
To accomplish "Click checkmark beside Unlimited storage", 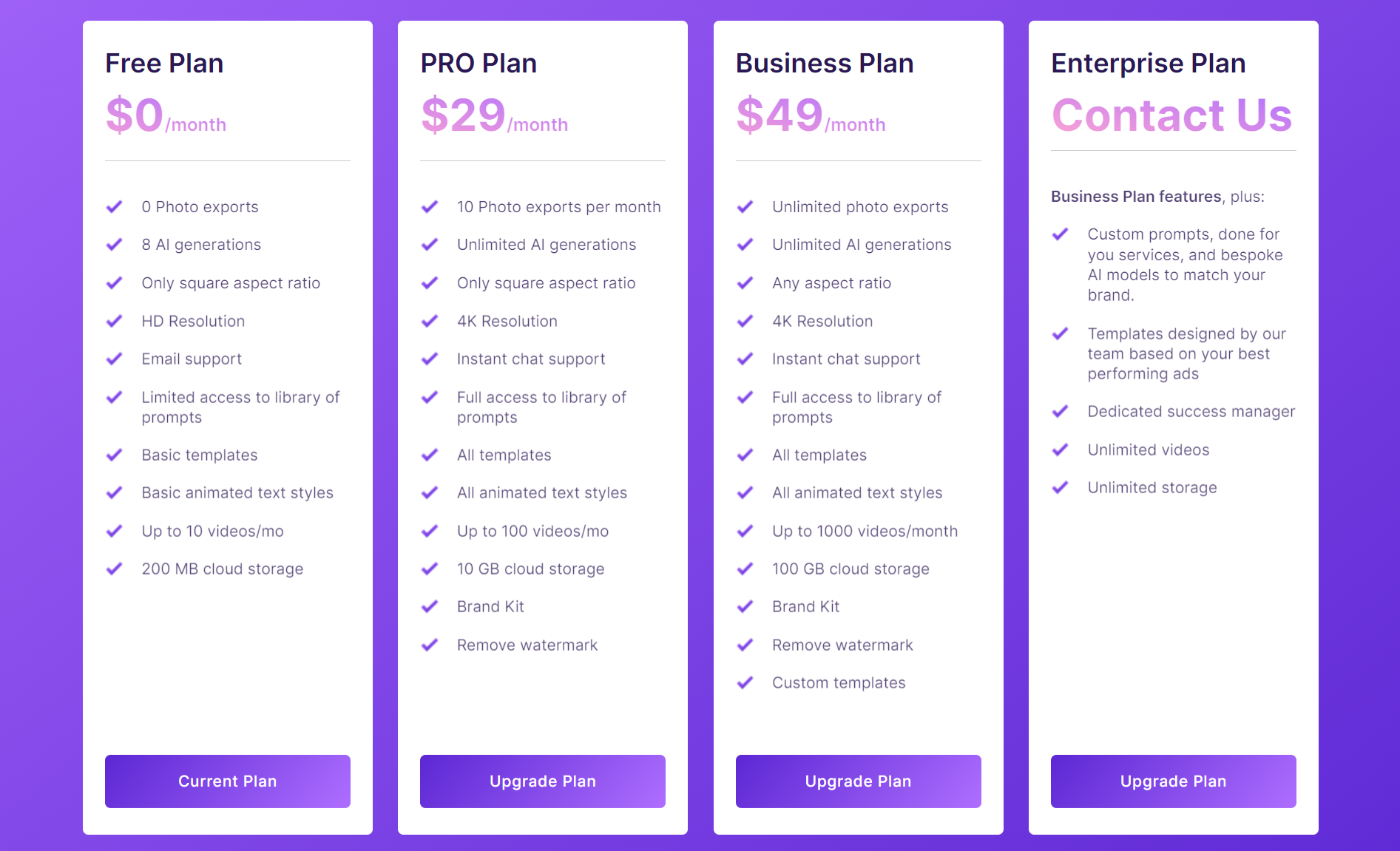I will point(1060,487).
